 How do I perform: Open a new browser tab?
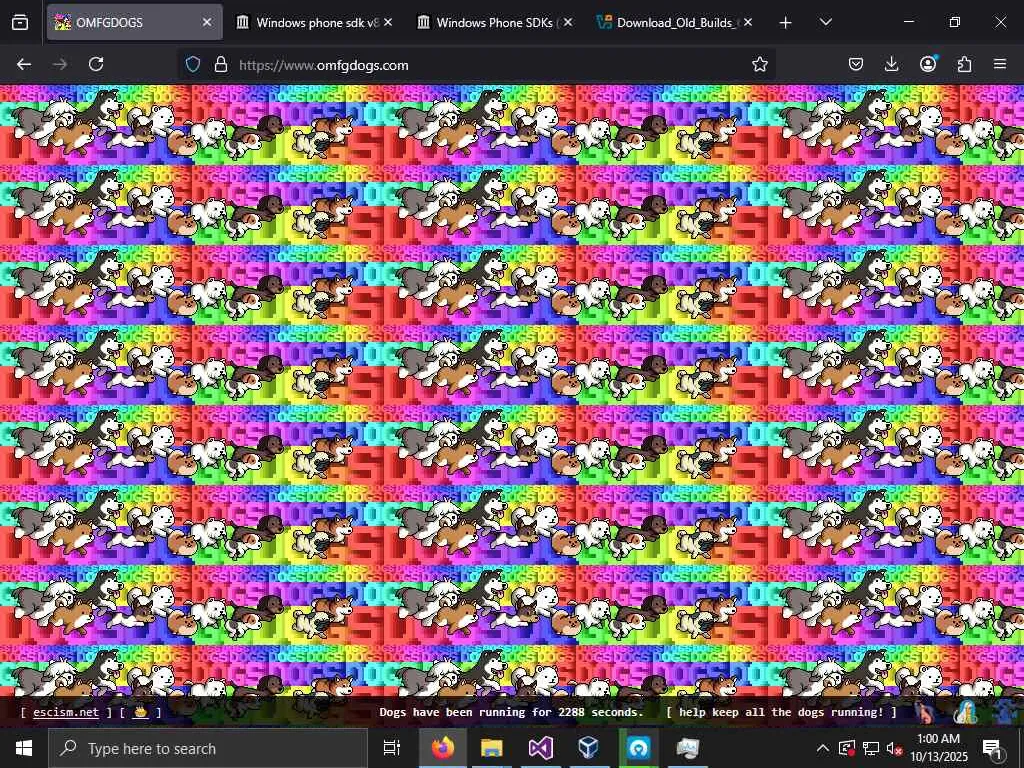(786, 23)
